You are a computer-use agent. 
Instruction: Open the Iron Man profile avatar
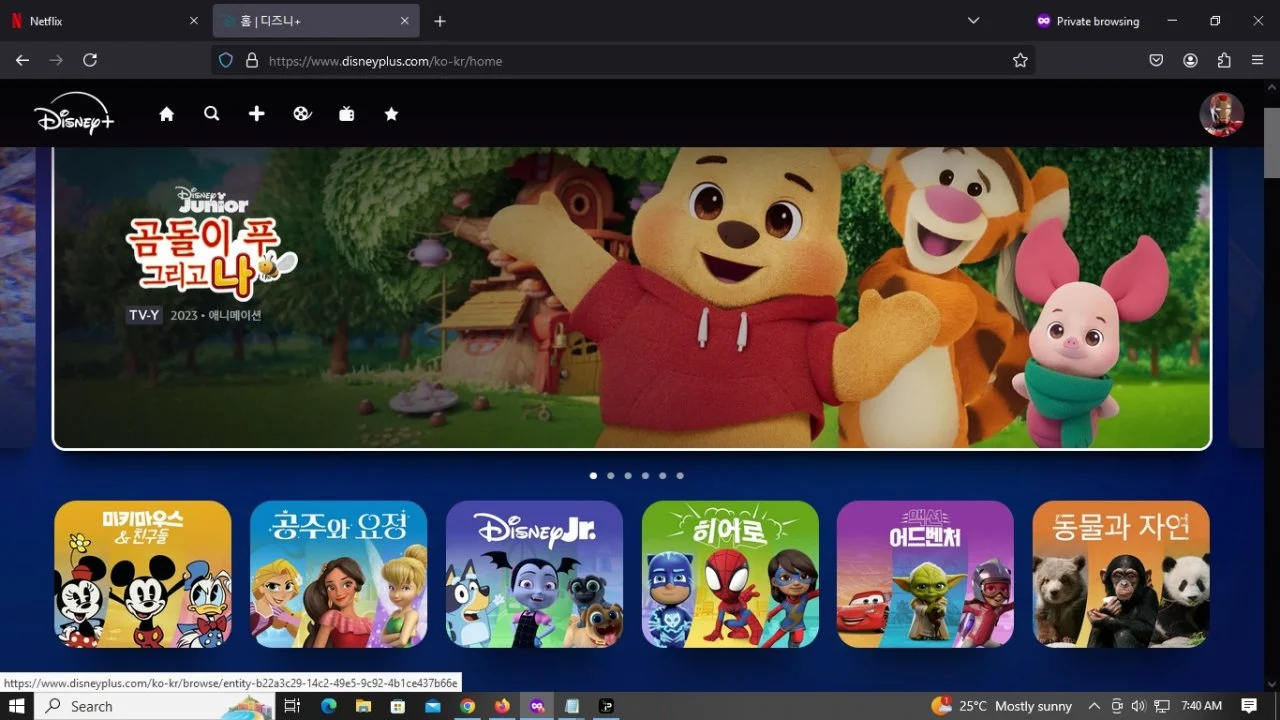coord(1222,114)
